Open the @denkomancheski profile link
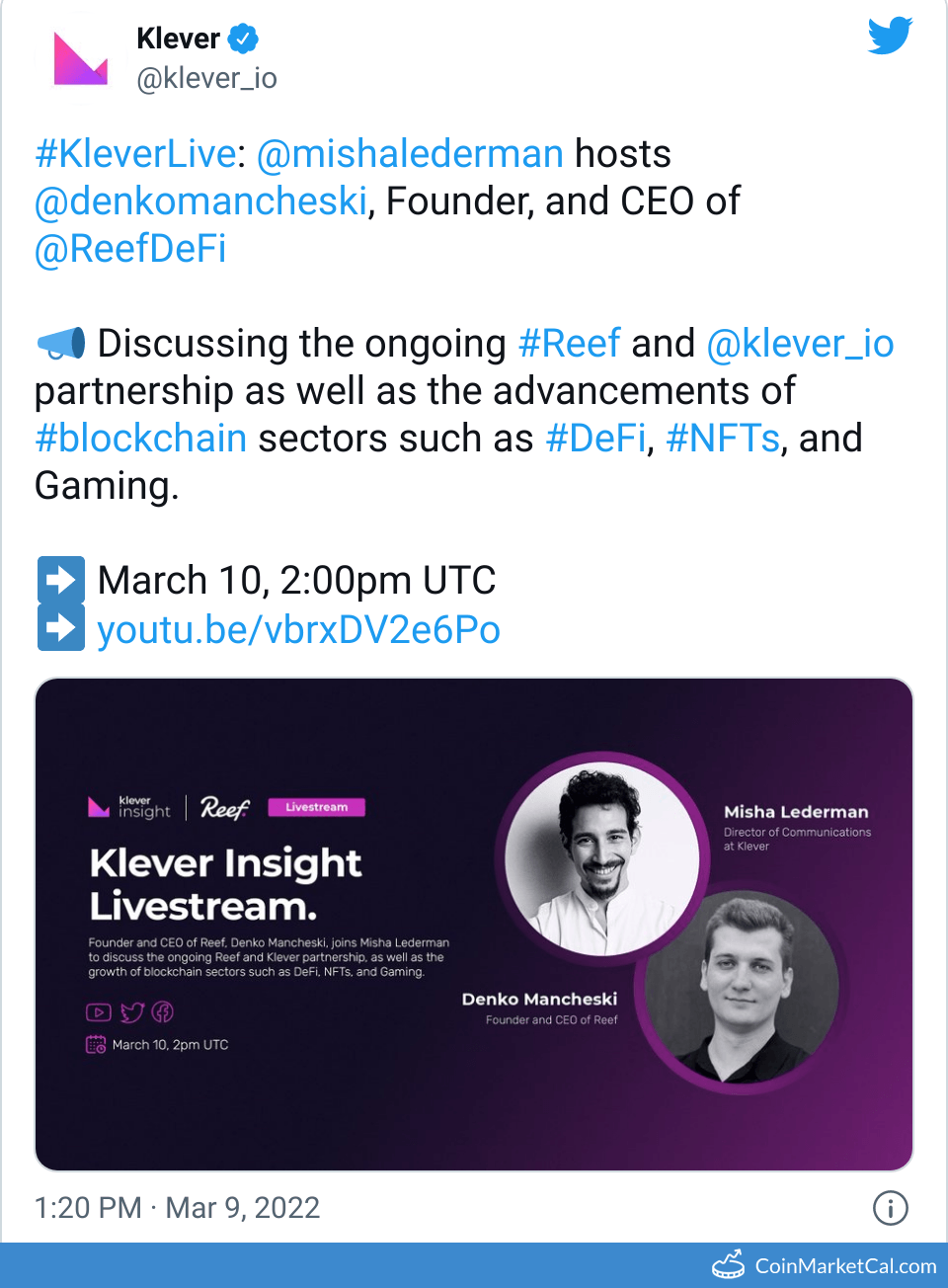 [199, 201]
